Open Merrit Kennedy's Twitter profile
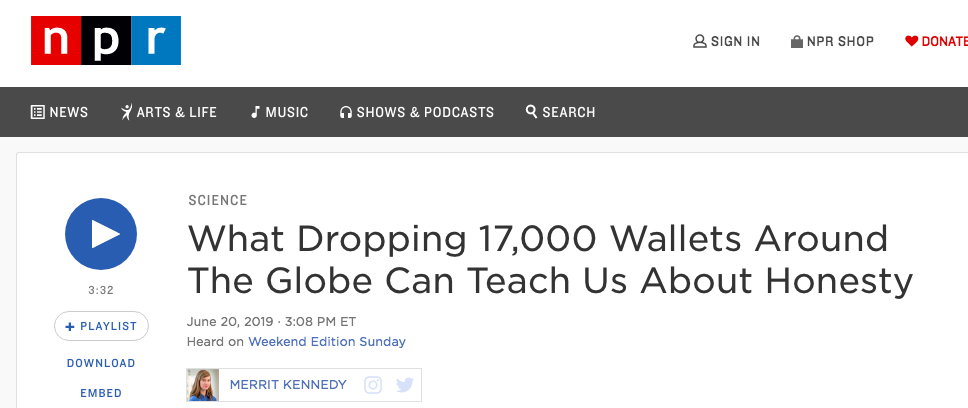 click(x=404, y=385)
